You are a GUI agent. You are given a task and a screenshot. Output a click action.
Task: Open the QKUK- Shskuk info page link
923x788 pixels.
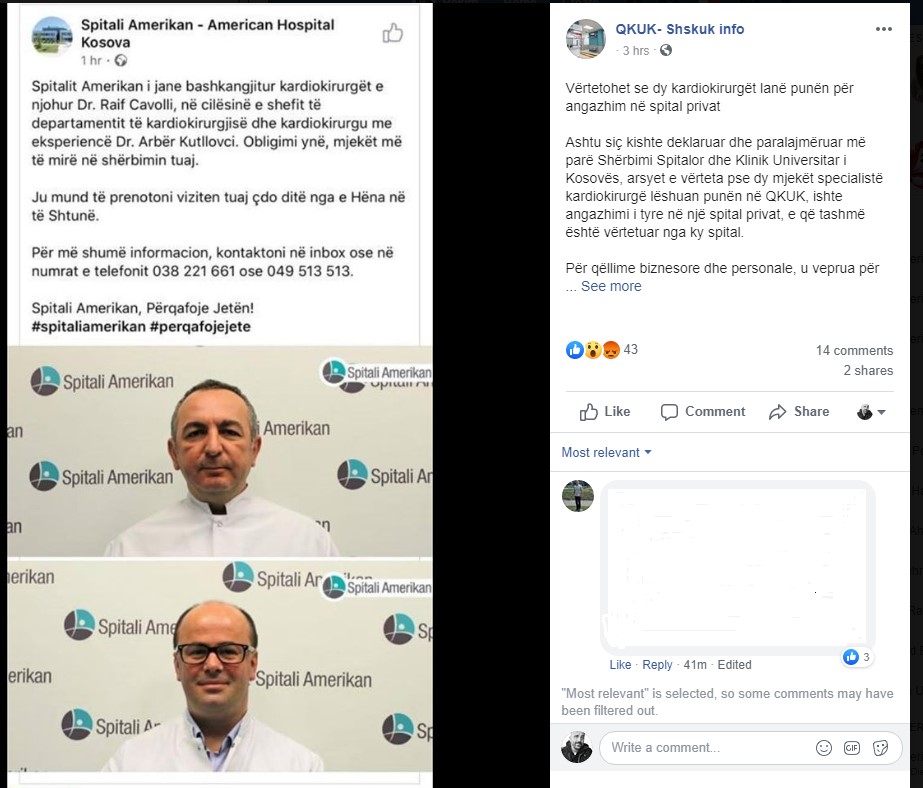[x=680, y=29]
